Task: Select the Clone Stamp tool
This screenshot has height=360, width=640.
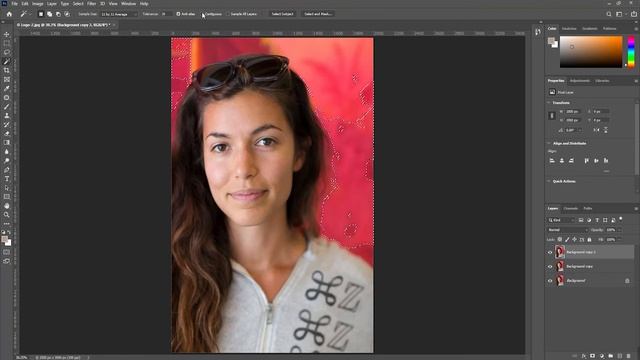Action: (7, 116)
